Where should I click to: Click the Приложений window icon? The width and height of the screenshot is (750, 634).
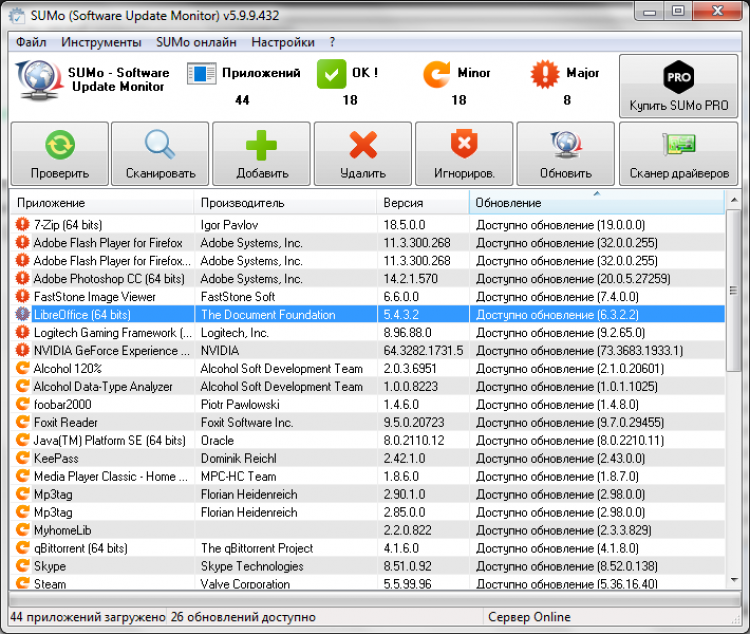tap(201, 74)
